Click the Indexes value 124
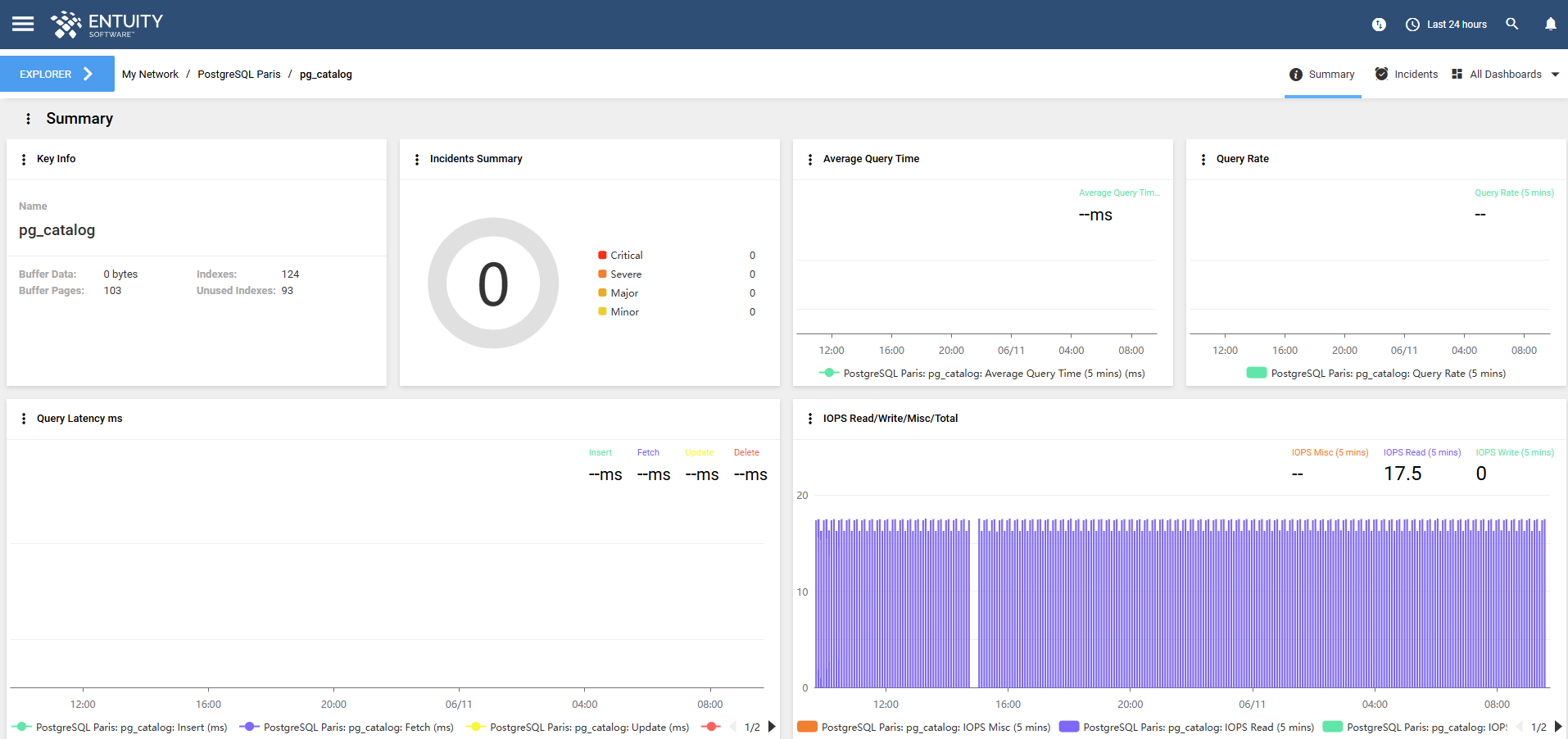 pos(290,274)
